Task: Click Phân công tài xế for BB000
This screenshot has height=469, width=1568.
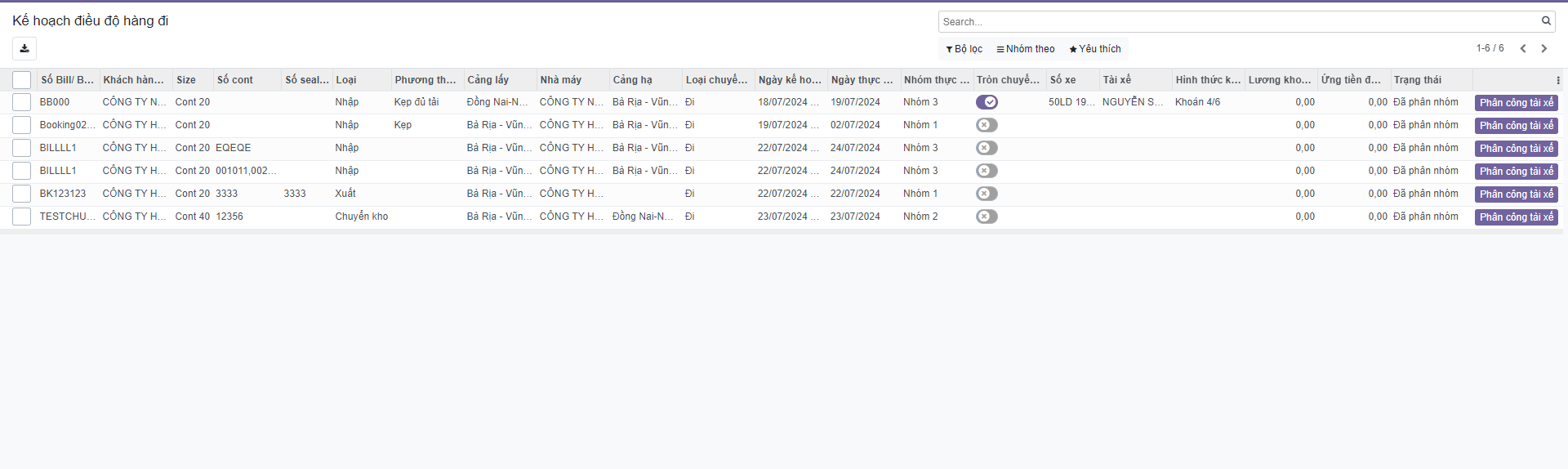Action: coord(1516,103)
